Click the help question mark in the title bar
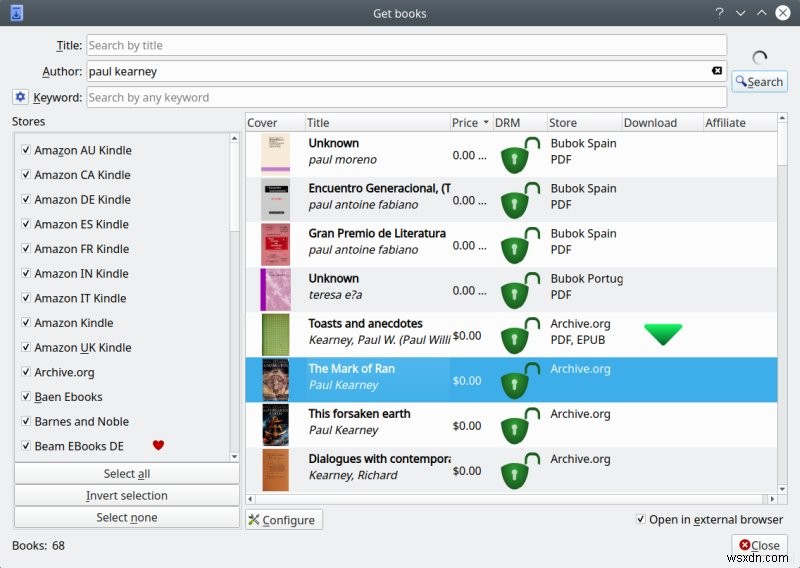Image resolution: width=800 pixels, height=568 pixels. tap(719, 13)
